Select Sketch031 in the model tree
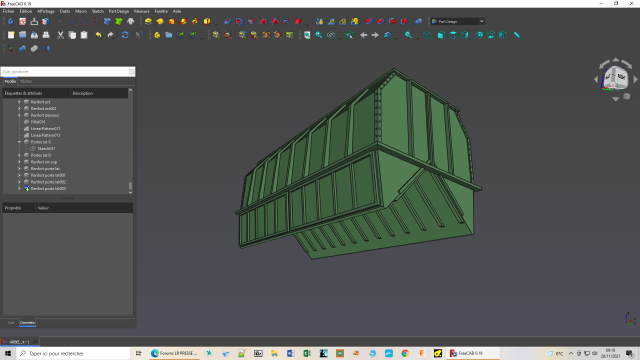Viewport: 640px width, 360px height. pos(46,149)
